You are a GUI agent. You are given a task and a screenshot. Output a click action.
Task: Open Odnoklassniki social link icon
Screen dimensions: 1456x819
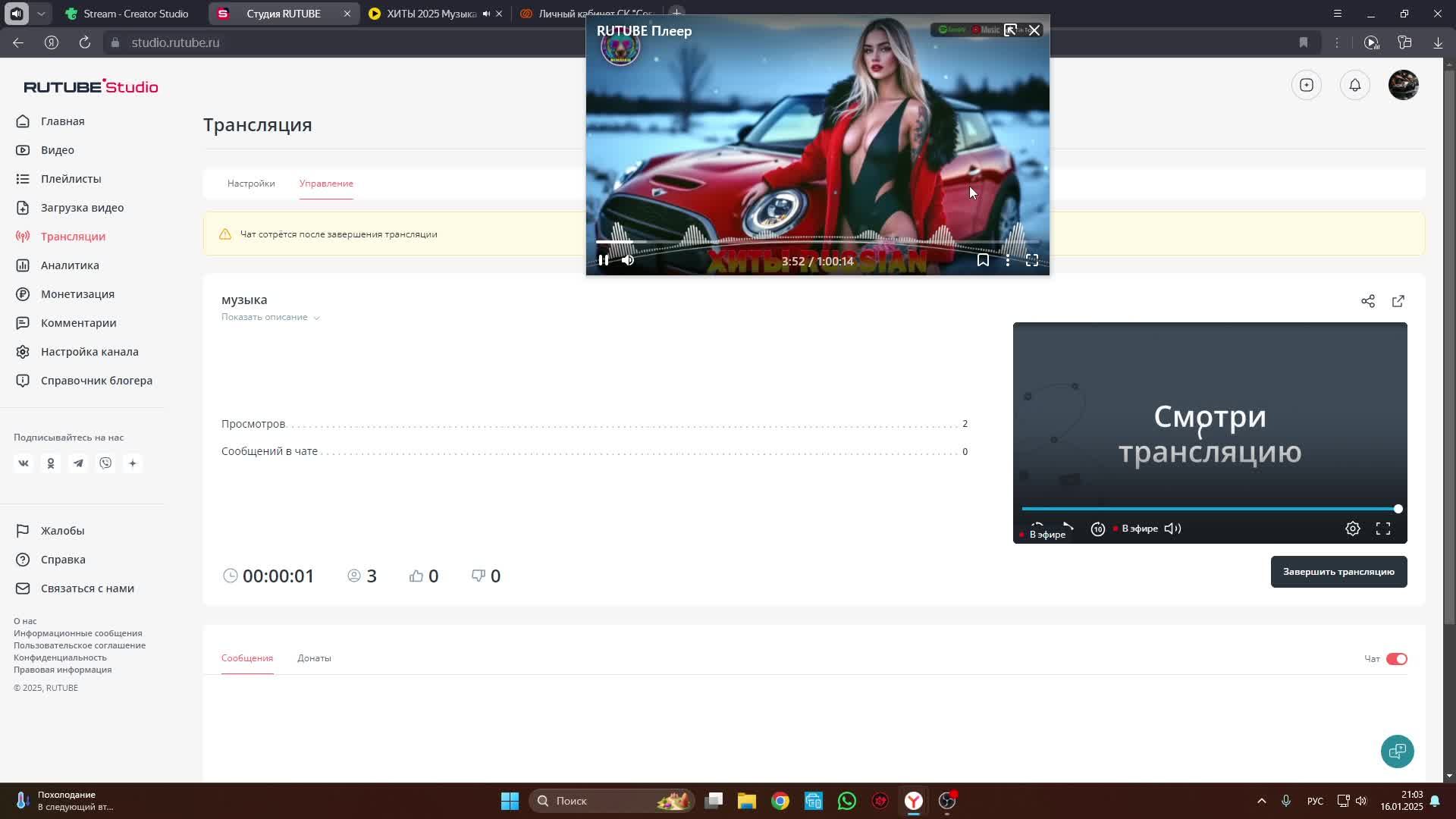point(51,463)
